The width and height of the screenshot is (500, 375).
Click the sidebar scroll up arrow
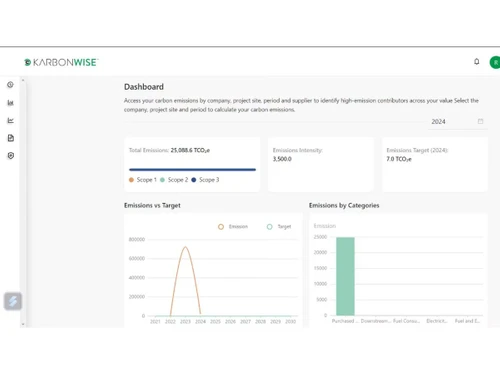23,80
